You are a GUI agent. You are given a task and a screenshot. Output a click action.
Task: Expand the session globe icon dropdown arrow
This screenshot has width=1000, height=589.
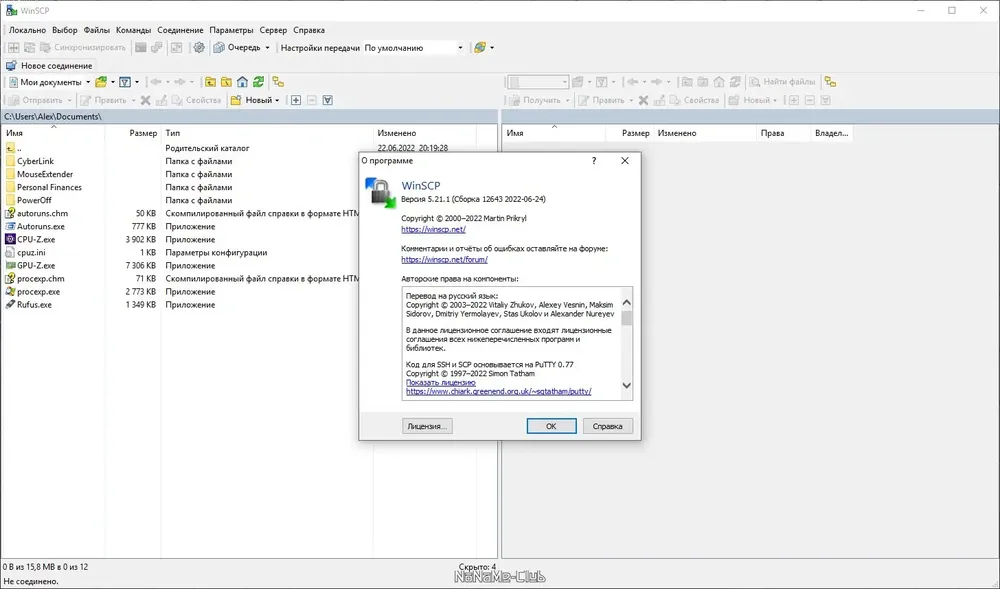coord(492,48)
